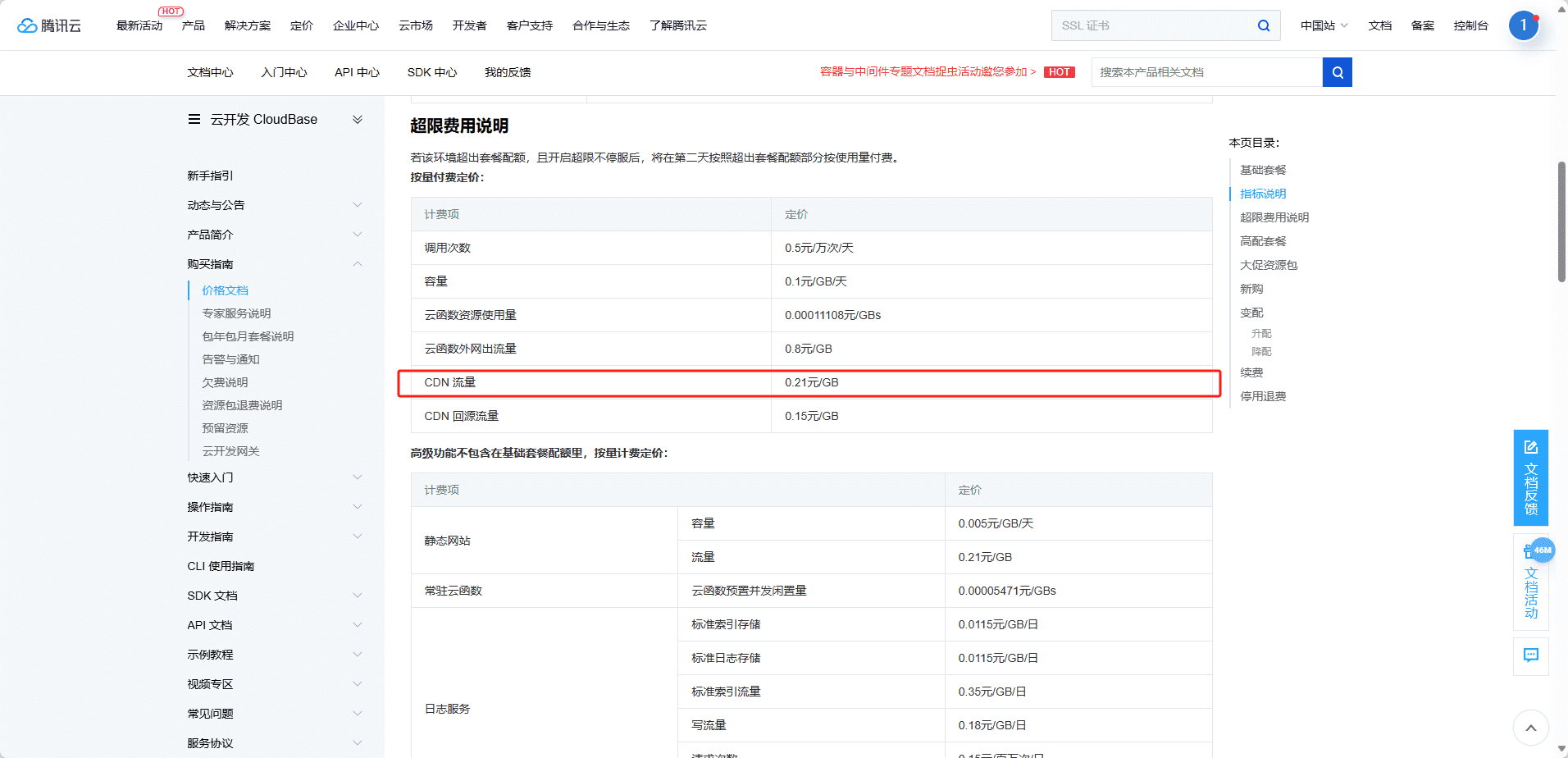The height and width of the screenshot is (758, 1568).
Task: Open the chat message side icon
Action: pos(1530,655)
